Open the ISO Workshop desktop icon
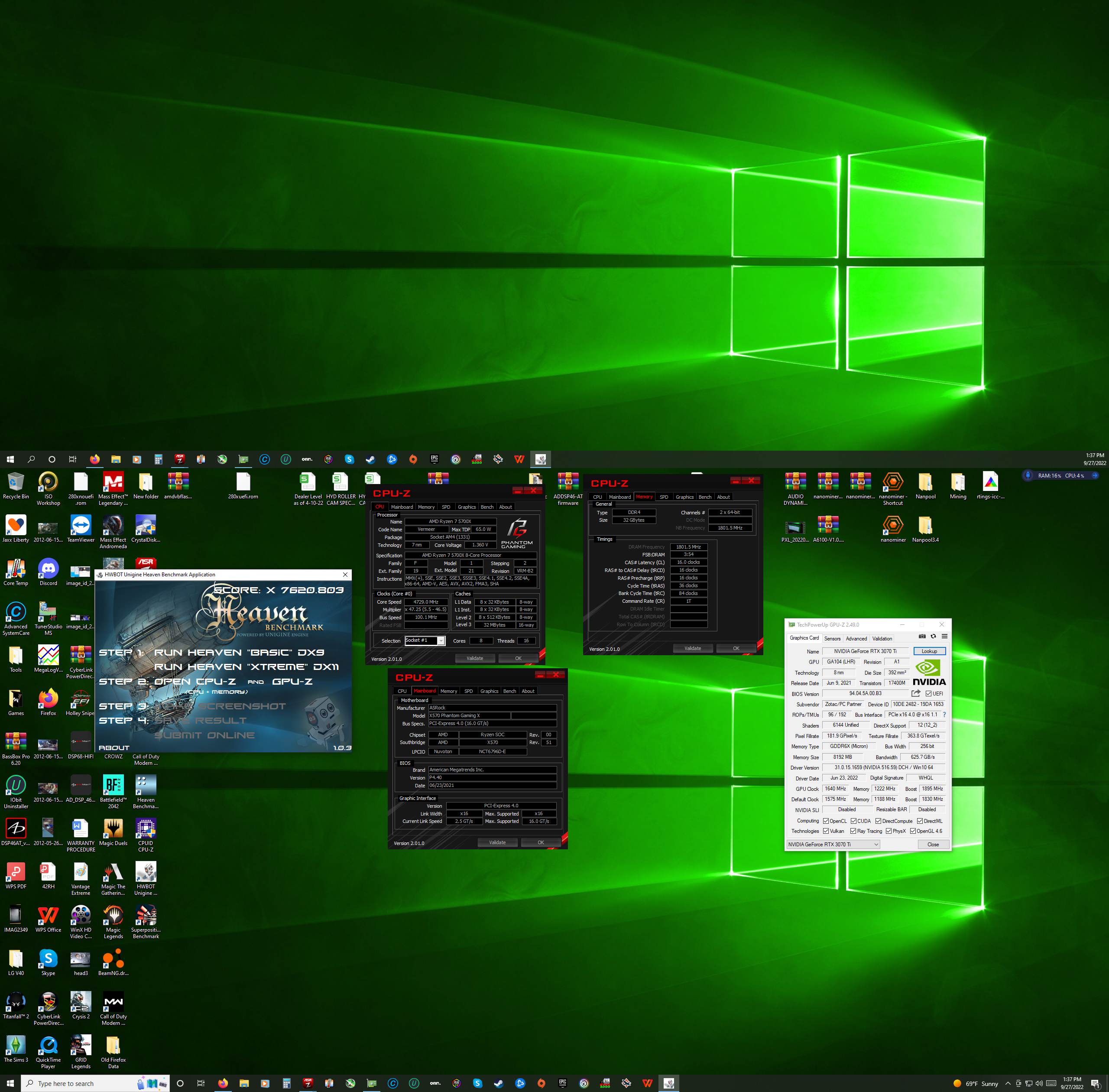Image resolution: width=1109 pixels, height=1092 pixels. tap(48, 488)
